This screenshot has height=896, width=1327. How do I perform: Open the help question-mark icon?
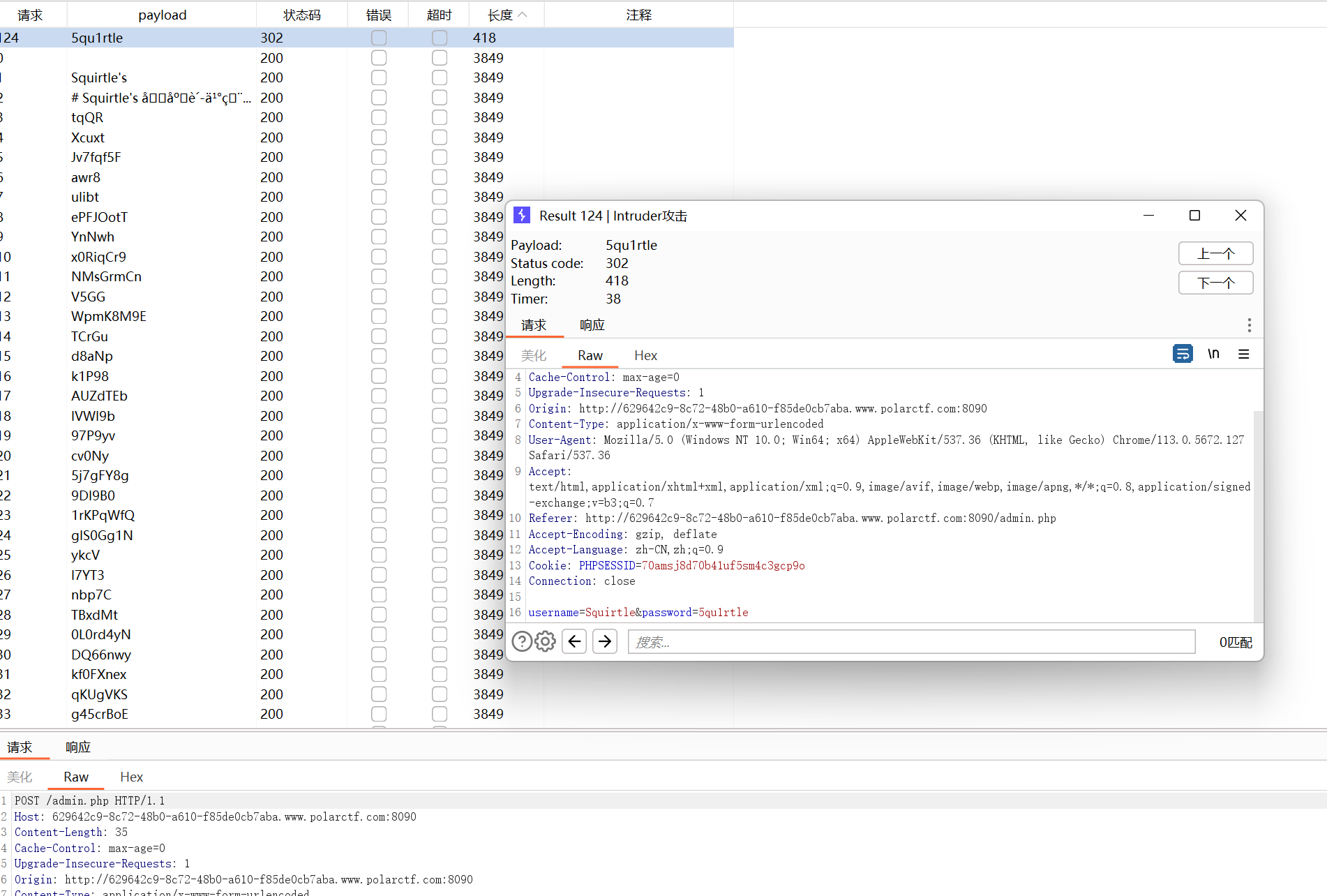pyautogui.click(x=522, y=641)
